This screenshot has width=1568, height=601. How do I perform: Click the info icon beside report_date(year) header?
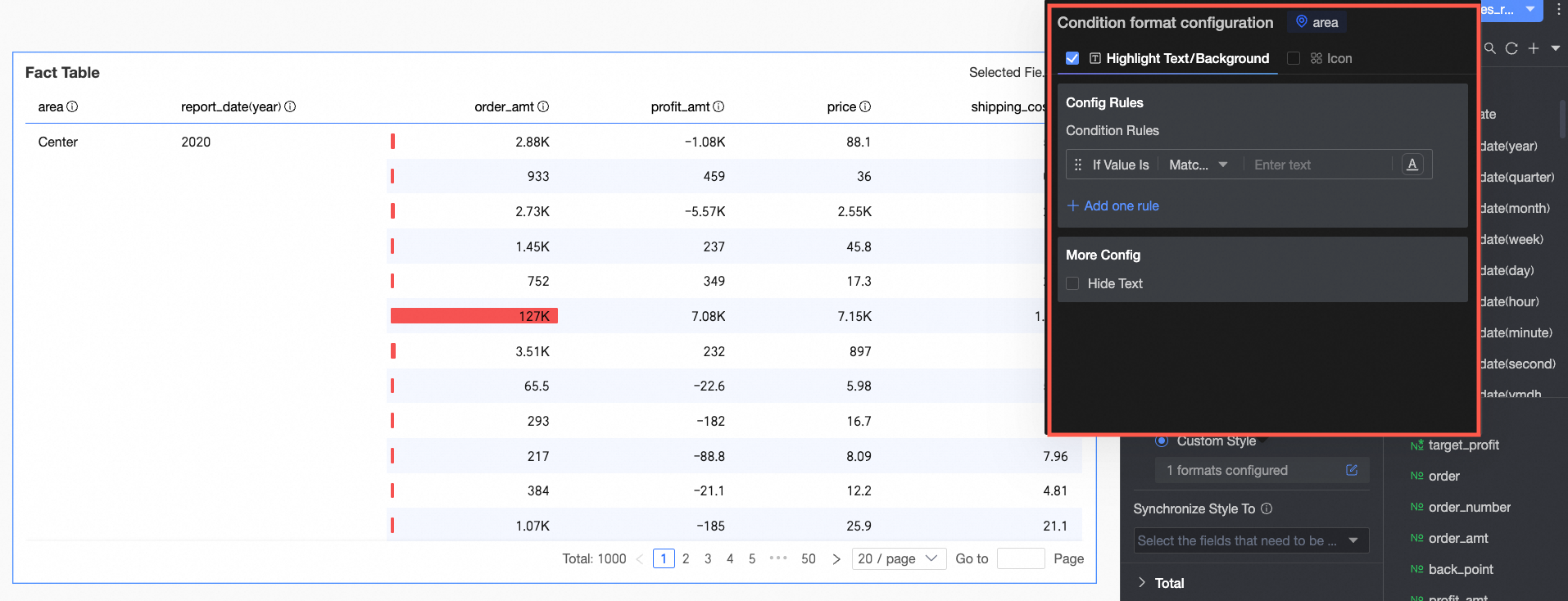(x=290, y=106)
